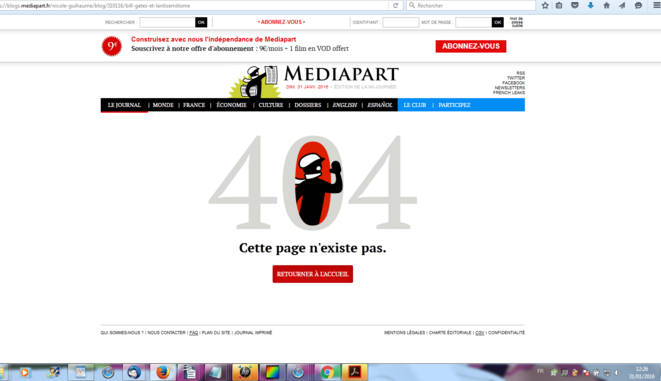This screenshot has height=381, width=661.
Task: Open the Firefox Hello chat bubble icon
Action: click(639, 5)
